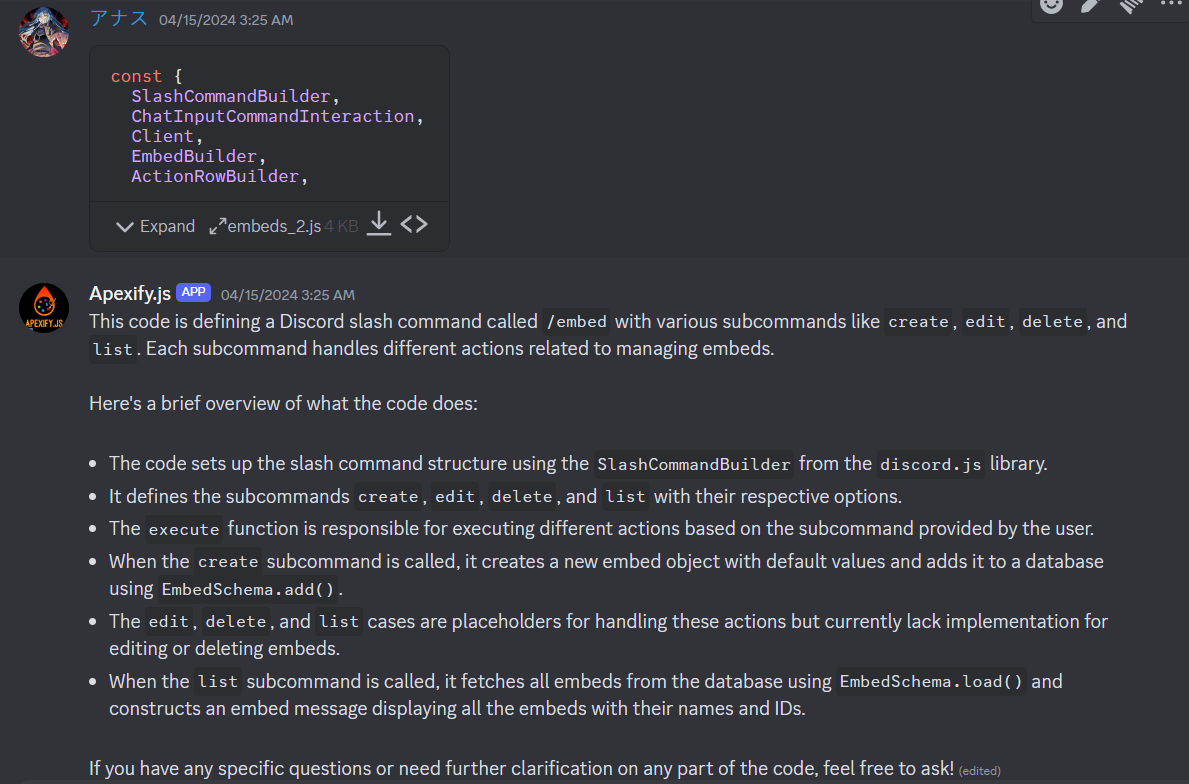Image resolution: width=1189 pixels, height=784 pixels.
Task: Click the 04/15/2024 timestamp on アナス's message
Action: (x=225, y=19)
